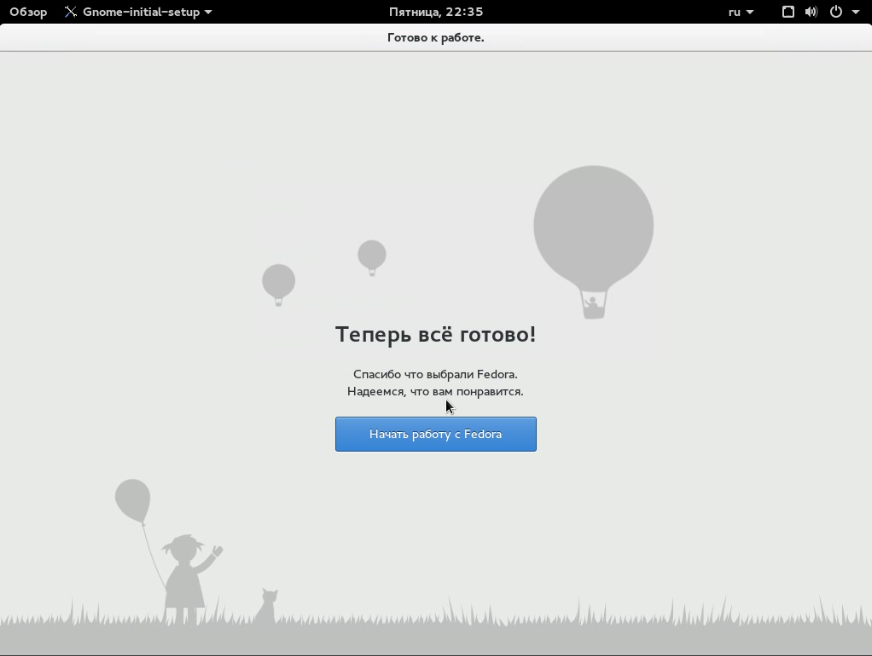Expand the Gnome-initial-setup app menu arrow
The width and height of the screenshot is (872, 656).
208,12
